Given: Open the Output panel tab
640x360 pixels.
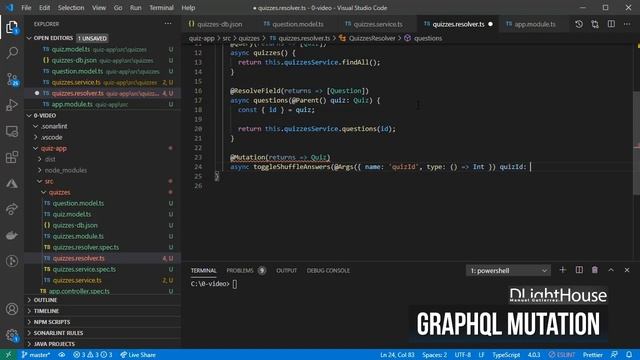Looking at the screenshot, I should (287, 271).
